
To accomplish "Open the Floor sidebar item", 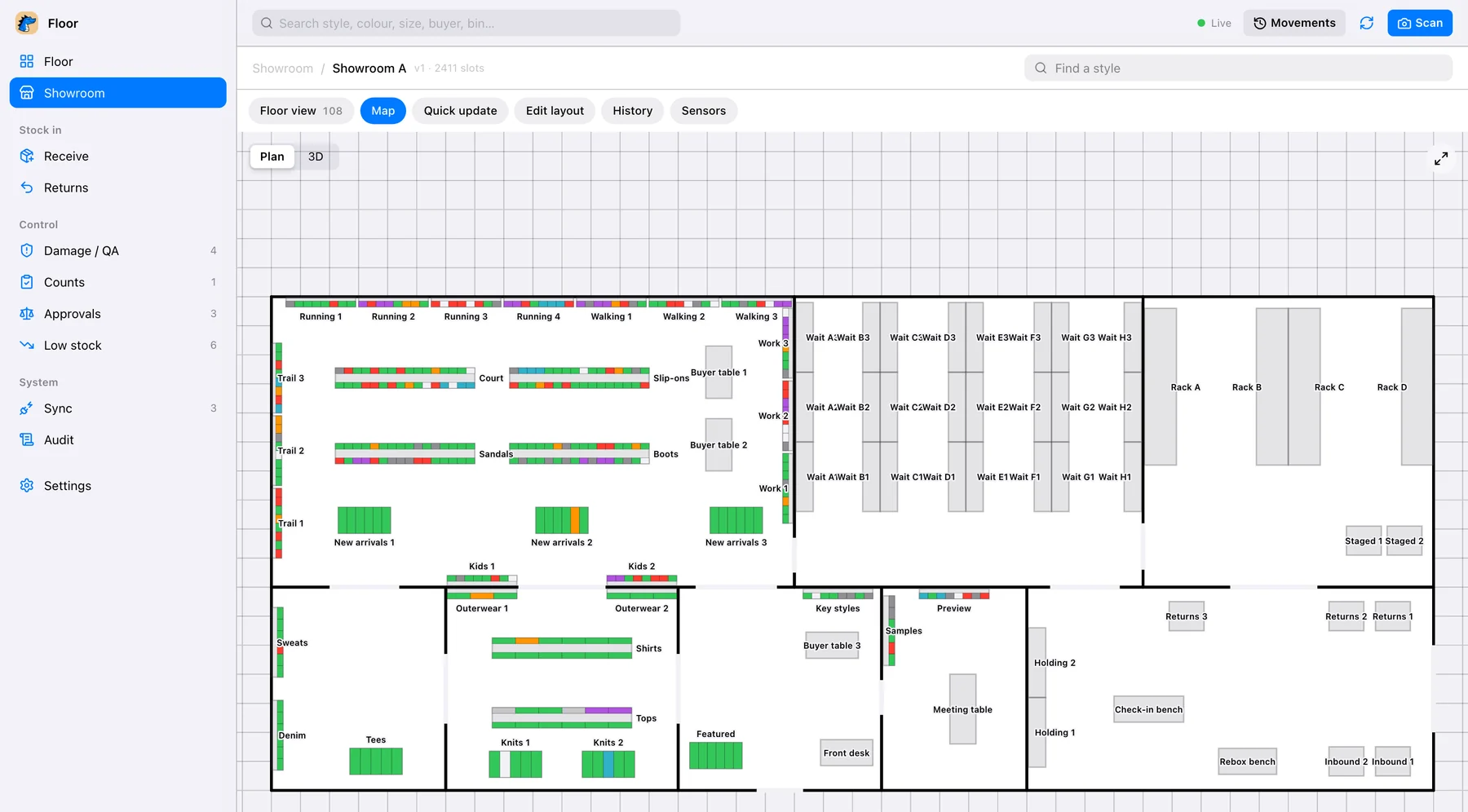I will 118,61.
